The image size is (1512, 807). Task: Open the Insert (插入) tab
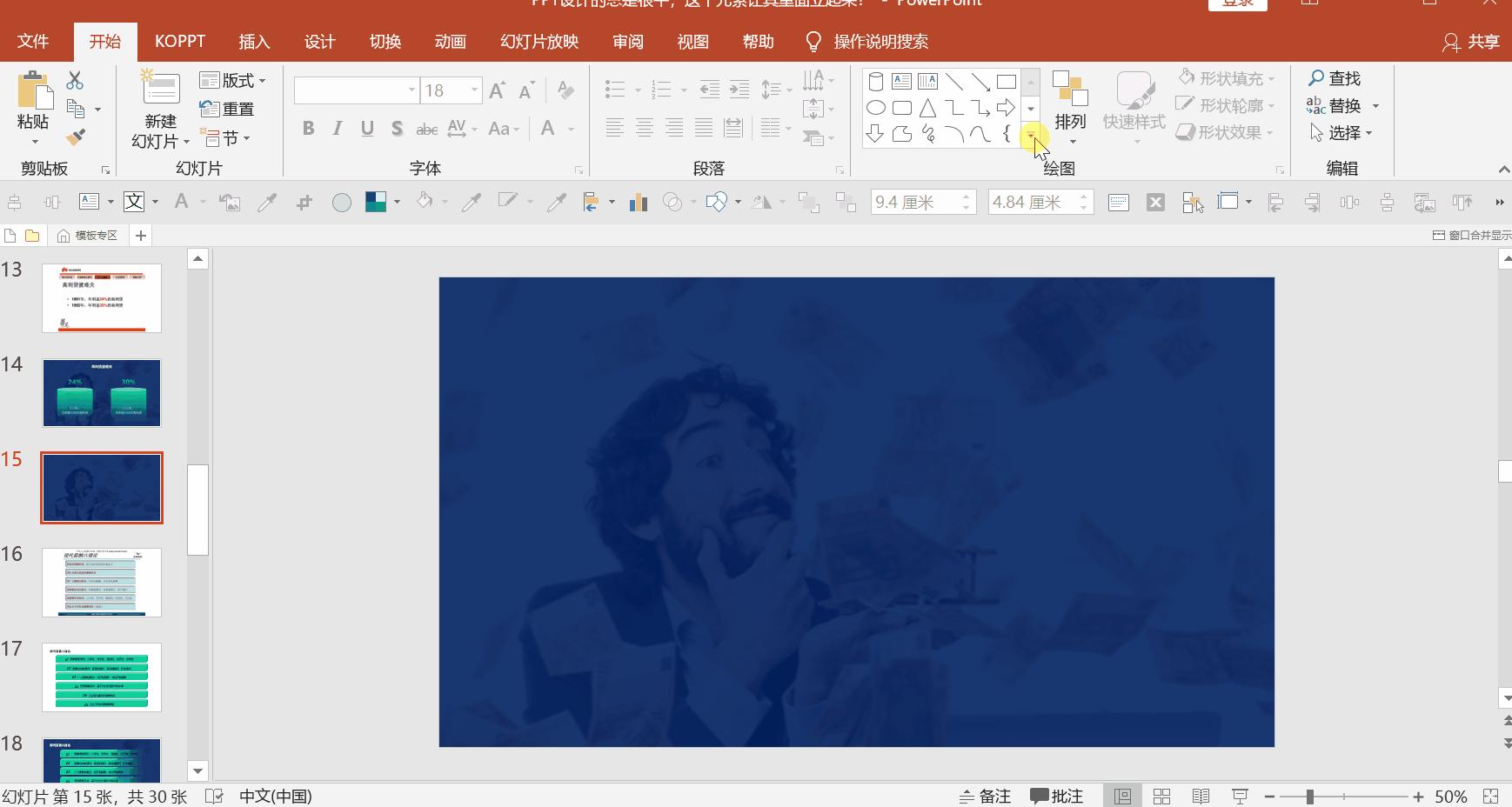click(x=254, y=42)
